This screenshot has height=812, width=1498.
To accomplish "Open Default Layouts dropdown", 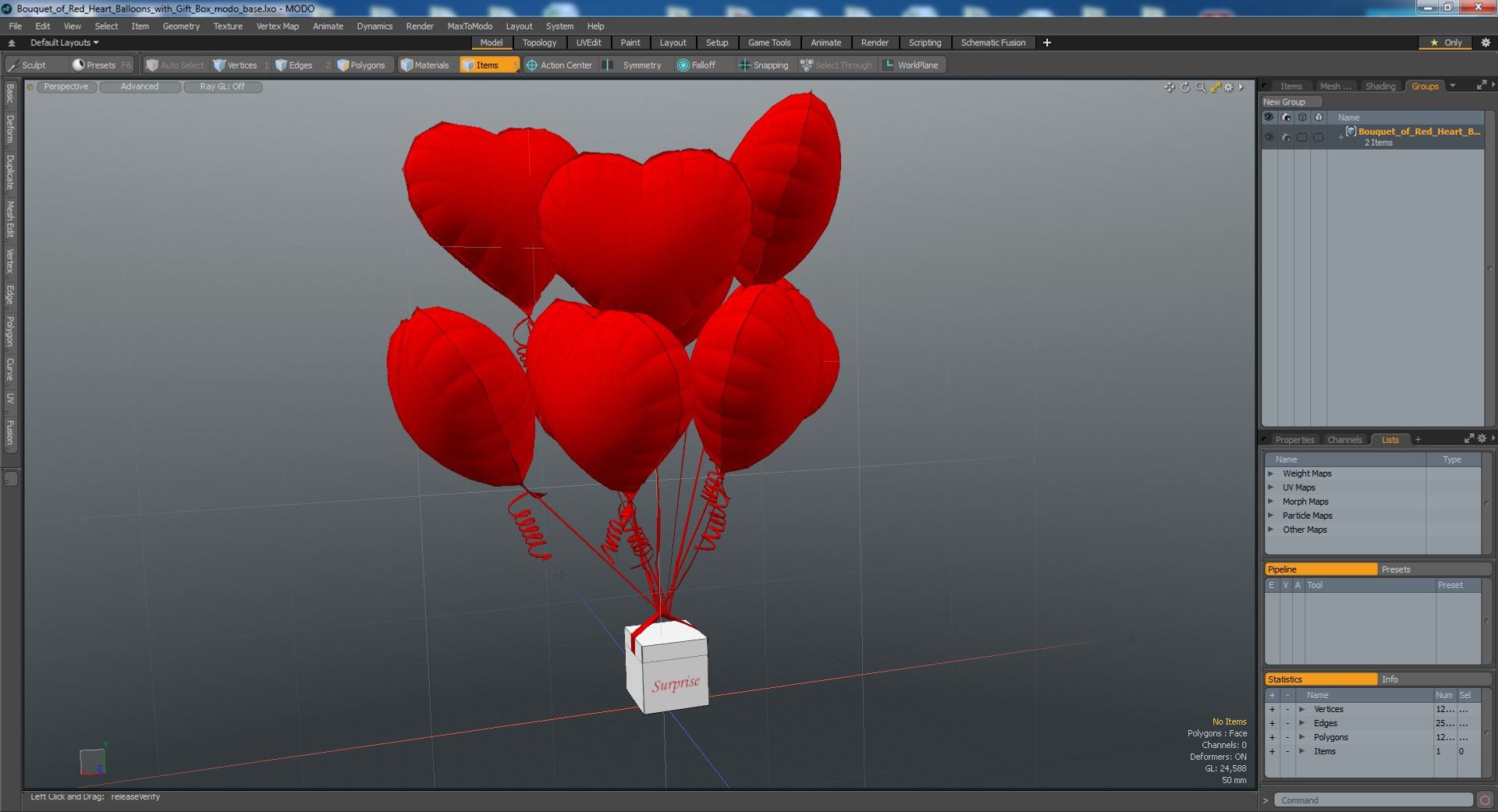I will tap(64, 43).
